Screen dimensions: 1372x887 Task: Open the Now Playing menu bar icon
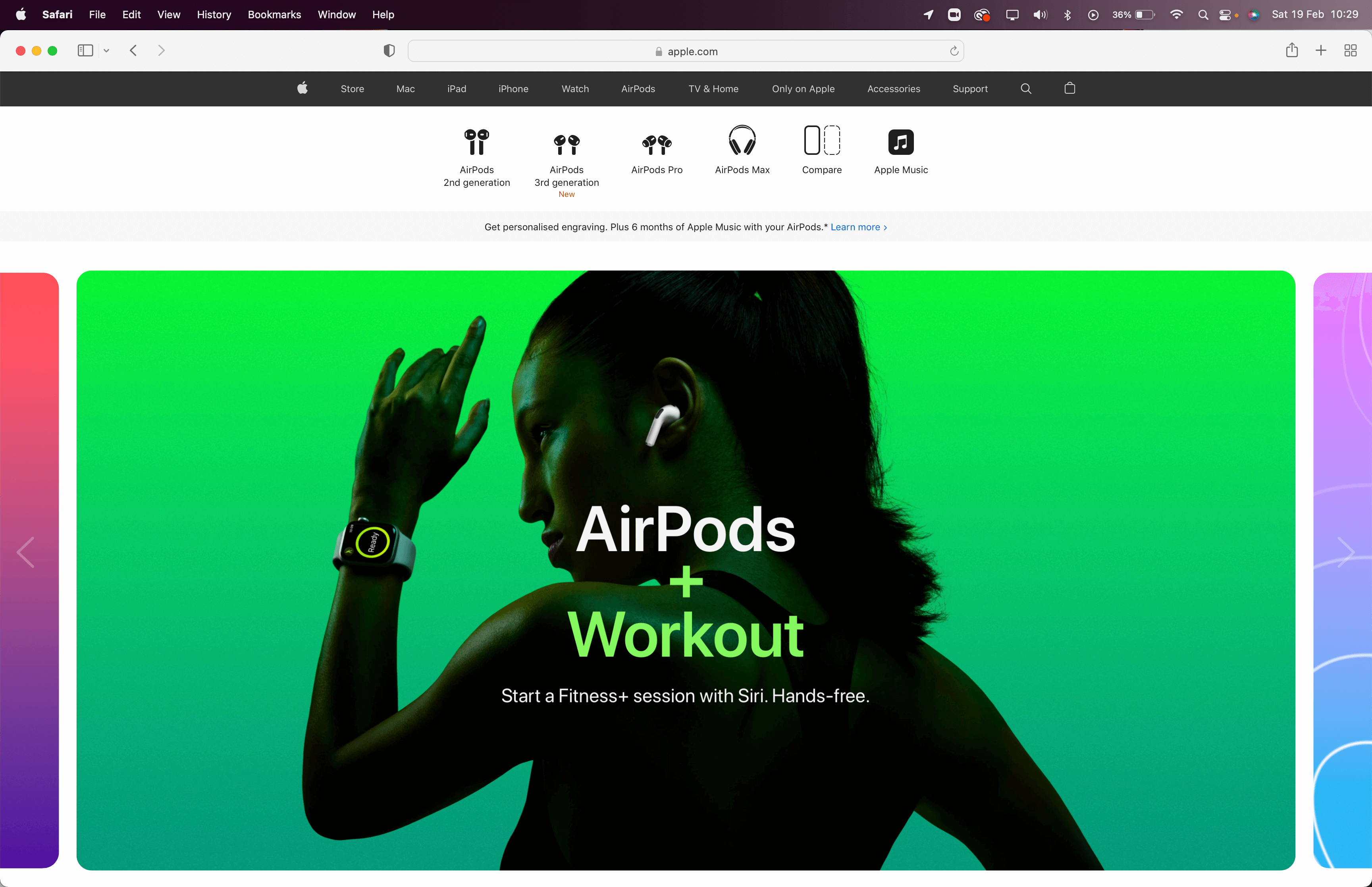[1093, 15]
